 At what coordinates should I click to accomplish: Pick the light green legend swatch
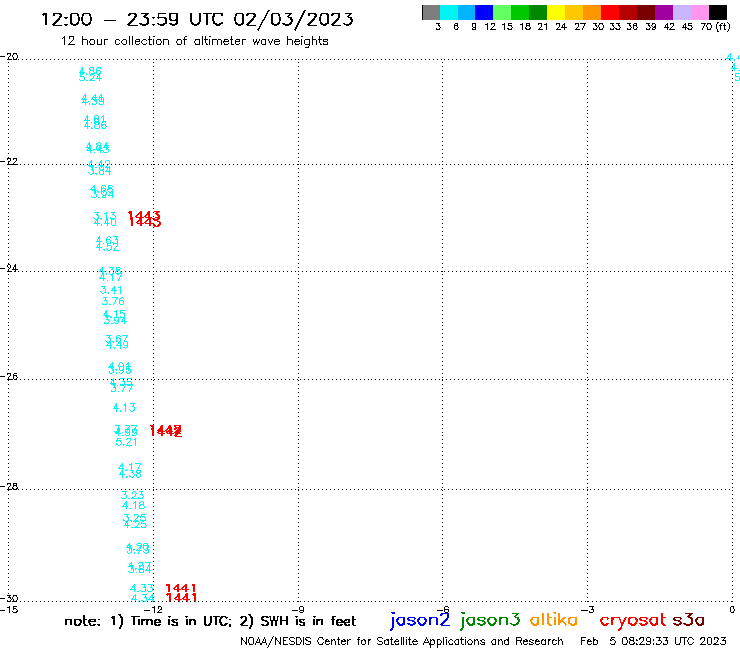(x=502, y=12)
